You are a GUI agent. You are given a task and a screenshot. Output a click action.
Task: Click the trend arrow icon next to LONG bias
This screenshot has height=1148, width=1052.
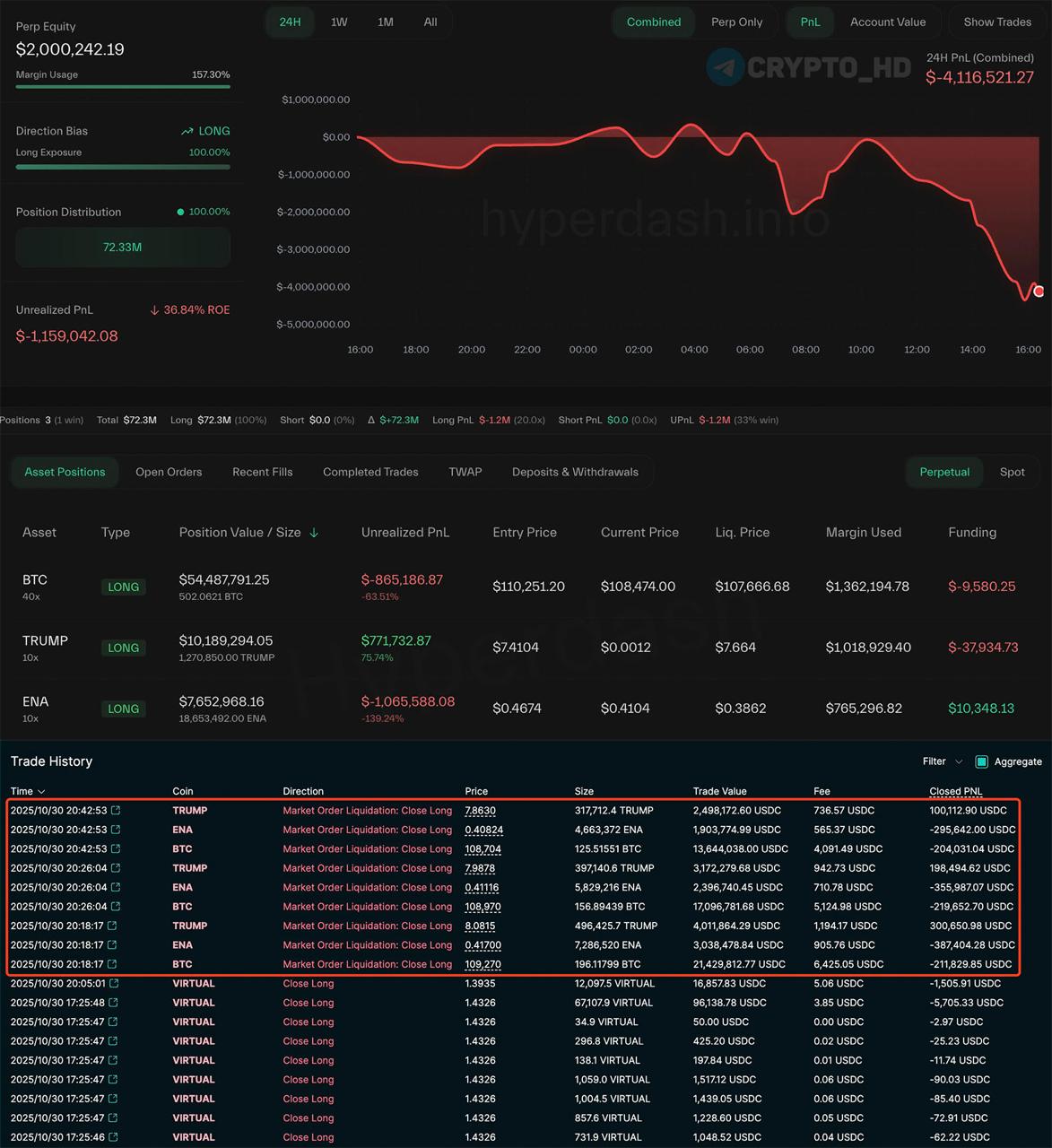(187, 132)
